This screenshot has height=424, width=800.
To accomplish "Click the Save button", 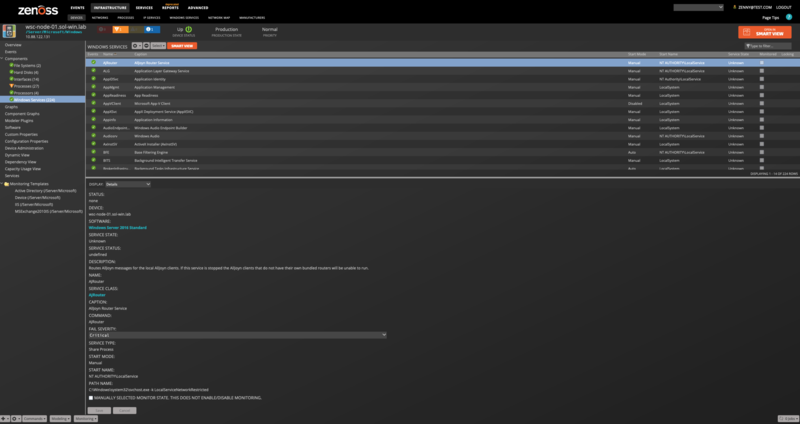I will (99, 410).
